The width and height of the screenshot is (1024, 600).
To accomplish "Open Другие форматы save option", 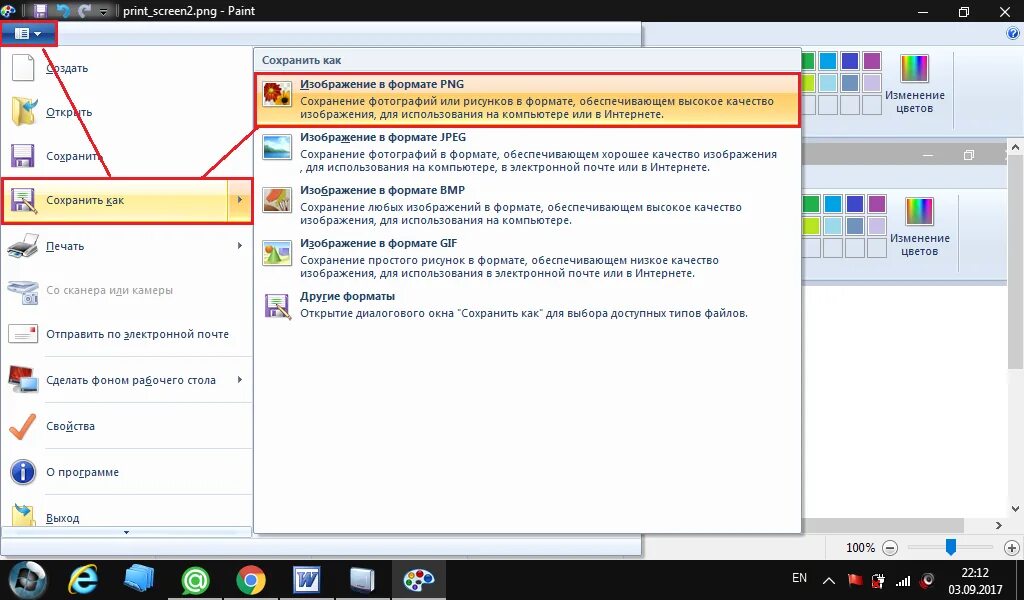I will (x=527, y=305).
